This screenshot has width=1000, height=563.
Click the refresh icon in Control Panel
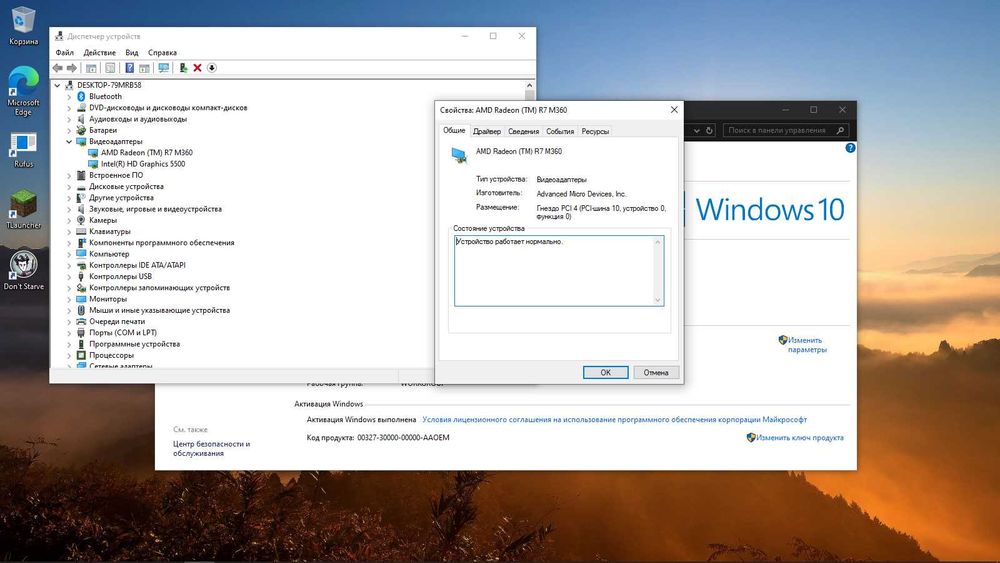point(709,130)
